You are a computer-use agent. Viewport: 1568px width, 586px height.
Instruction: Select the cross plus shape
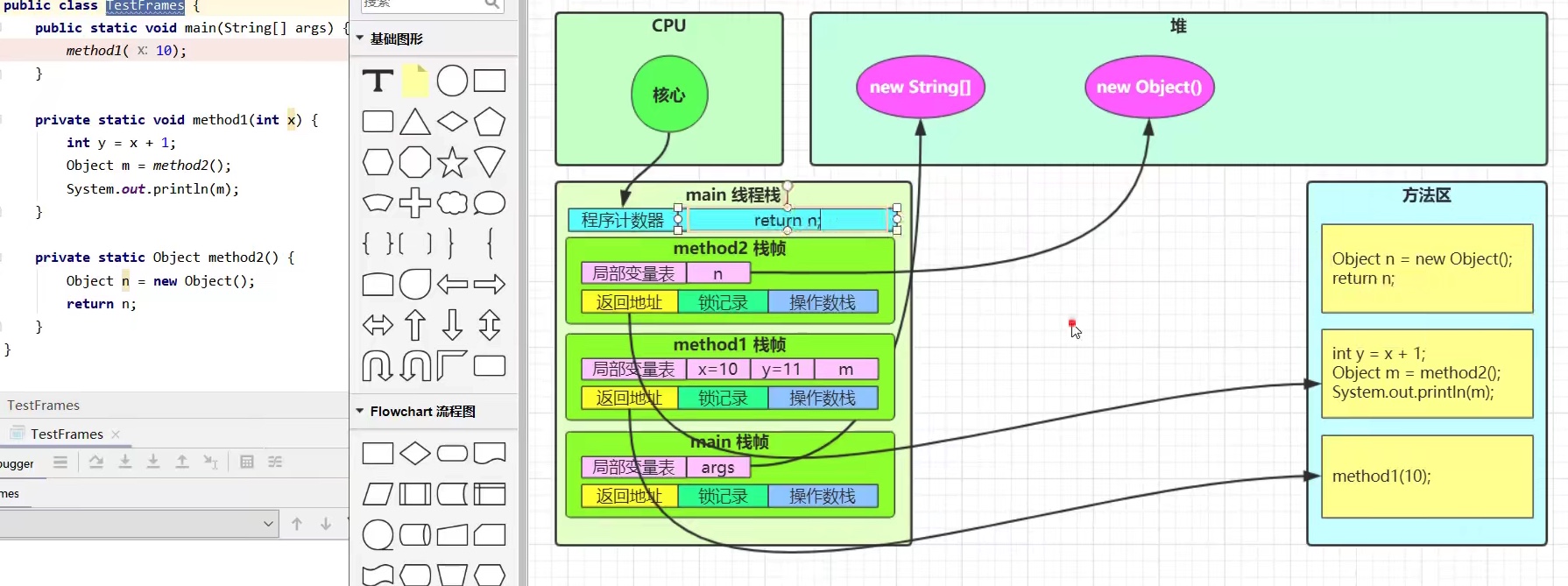point(415,203)
